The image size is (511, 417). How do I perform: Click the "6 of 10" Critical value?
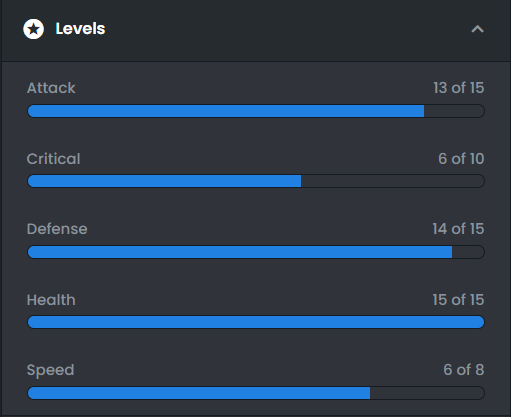tap(461, 159)
